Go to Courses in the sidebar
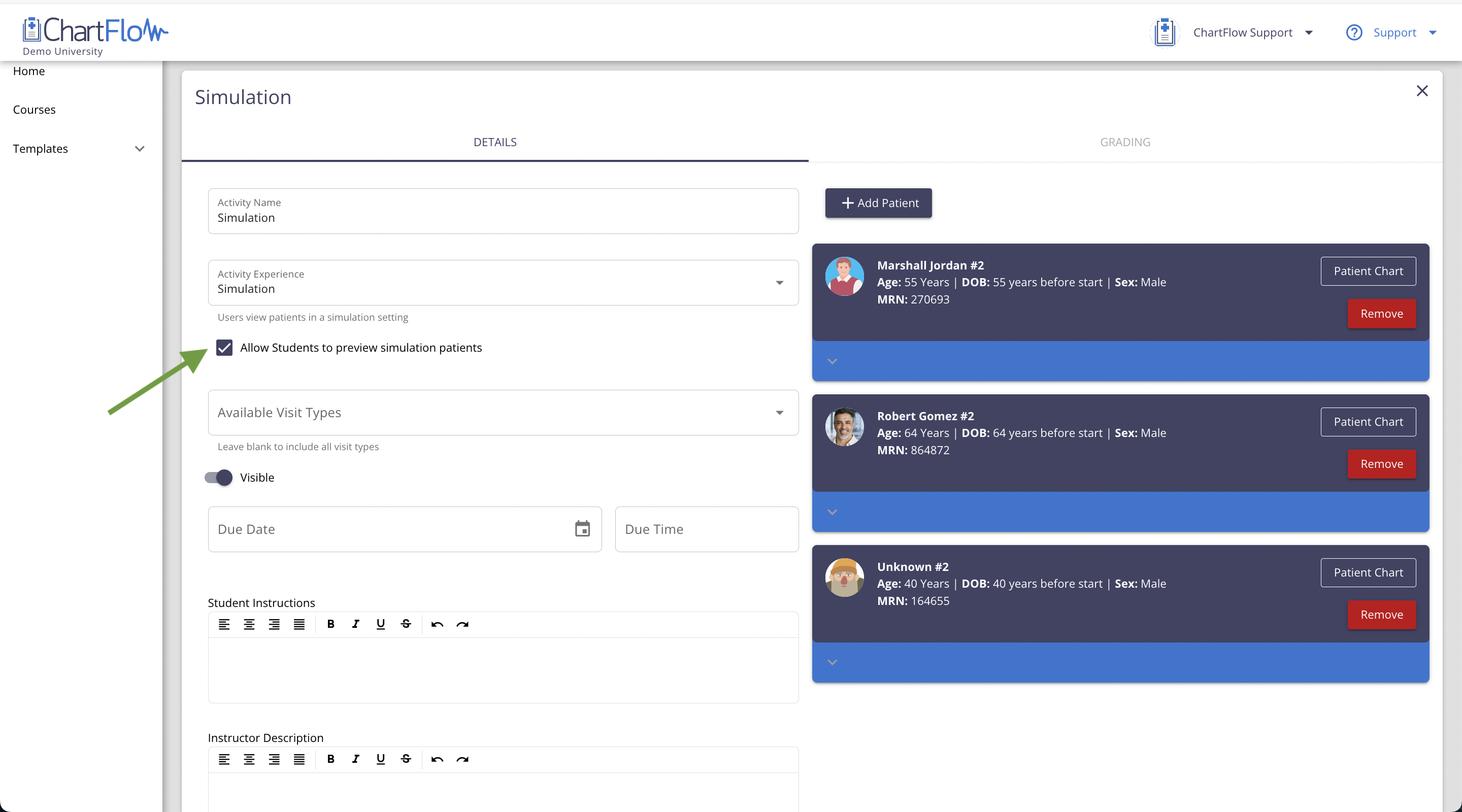This screenshot has height=812, width=1462. pyautogui.click(x=34, y=110)
